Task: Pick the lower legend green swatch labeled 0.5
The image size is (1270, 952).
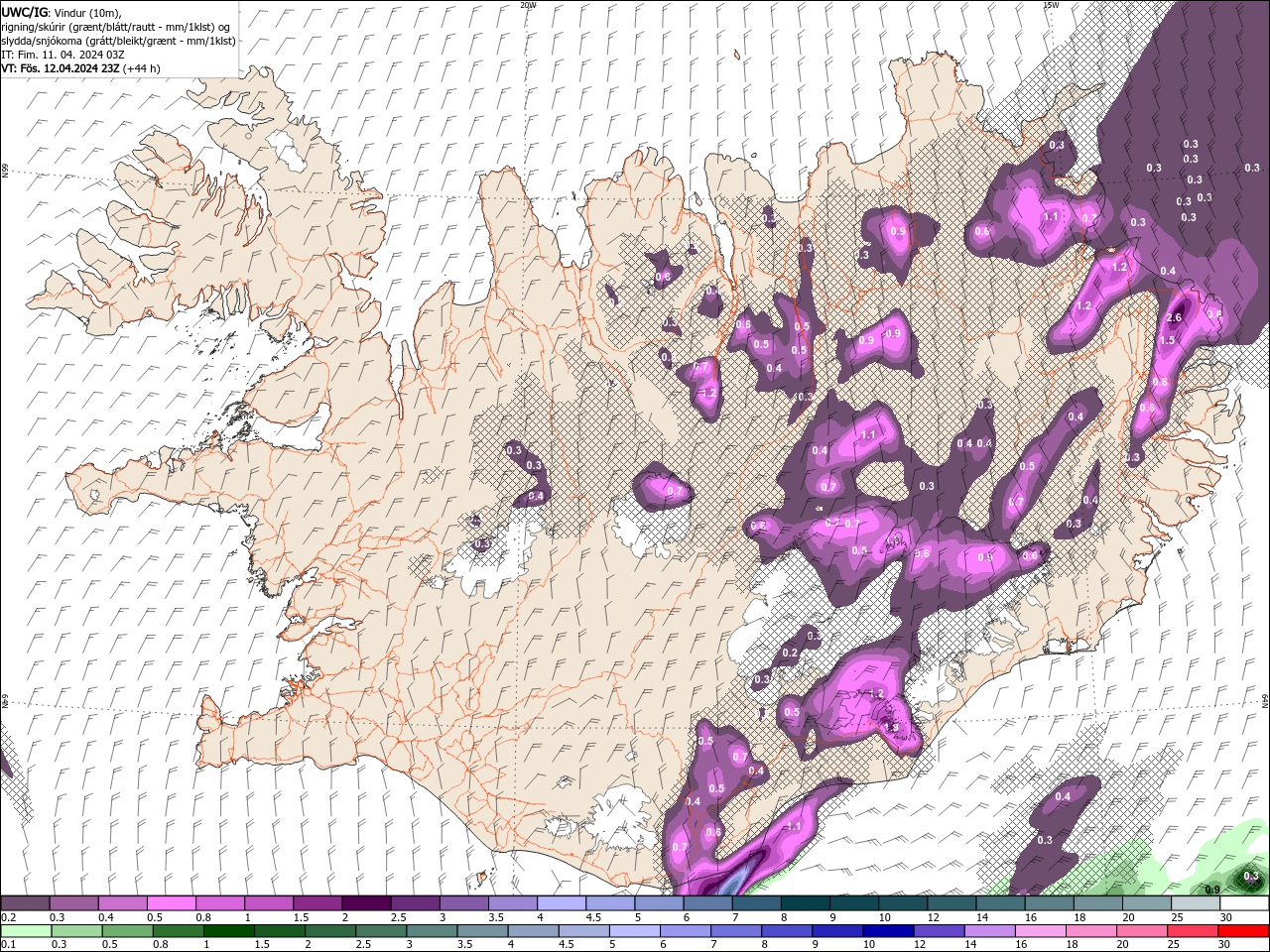Action: point(127,931)
